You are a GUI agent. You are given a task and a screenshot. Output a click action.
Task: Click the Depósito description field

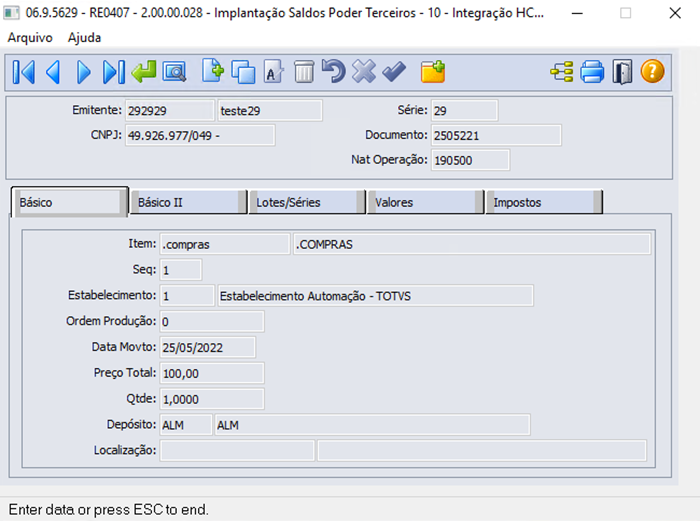(x=373, y=425)
